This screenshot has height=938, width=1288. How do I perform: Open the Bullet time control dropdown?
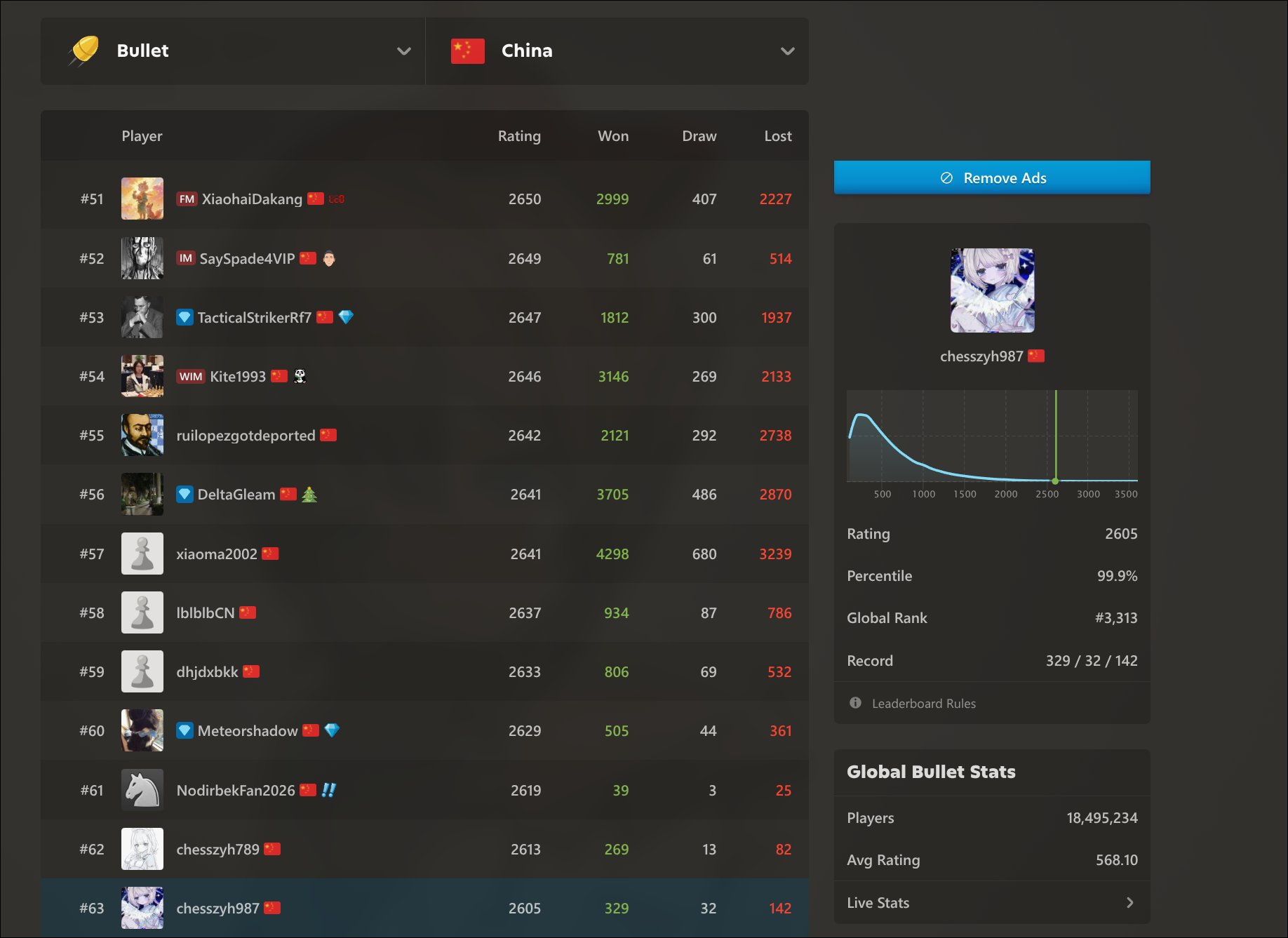[x=233, y=51]
